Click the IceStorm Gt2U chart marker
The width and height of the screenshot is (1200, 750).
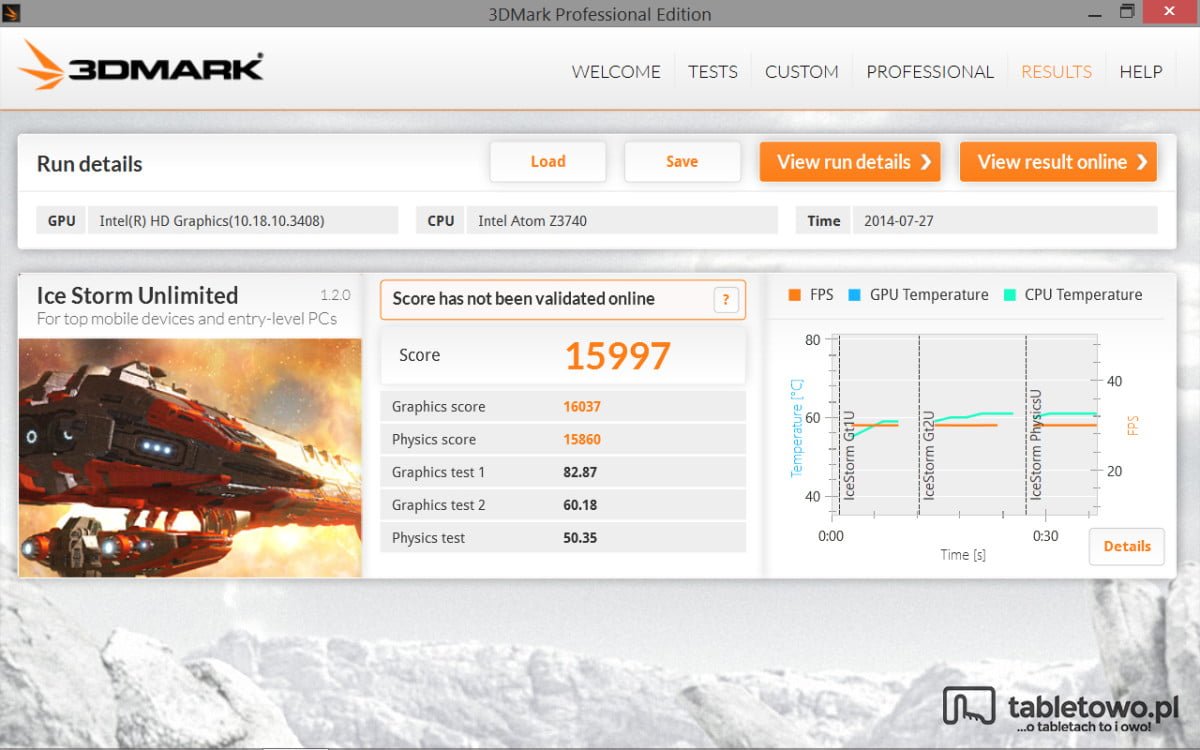pos(928,455)
